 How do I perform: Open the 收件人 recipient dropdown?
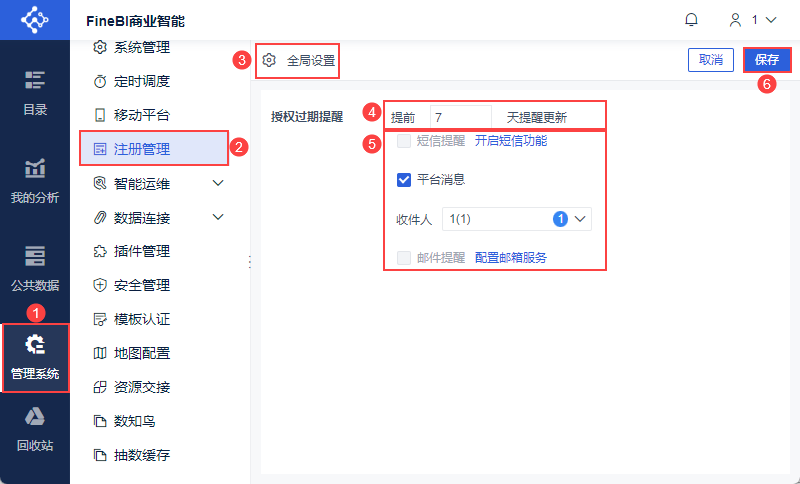(x=517, y=219)
